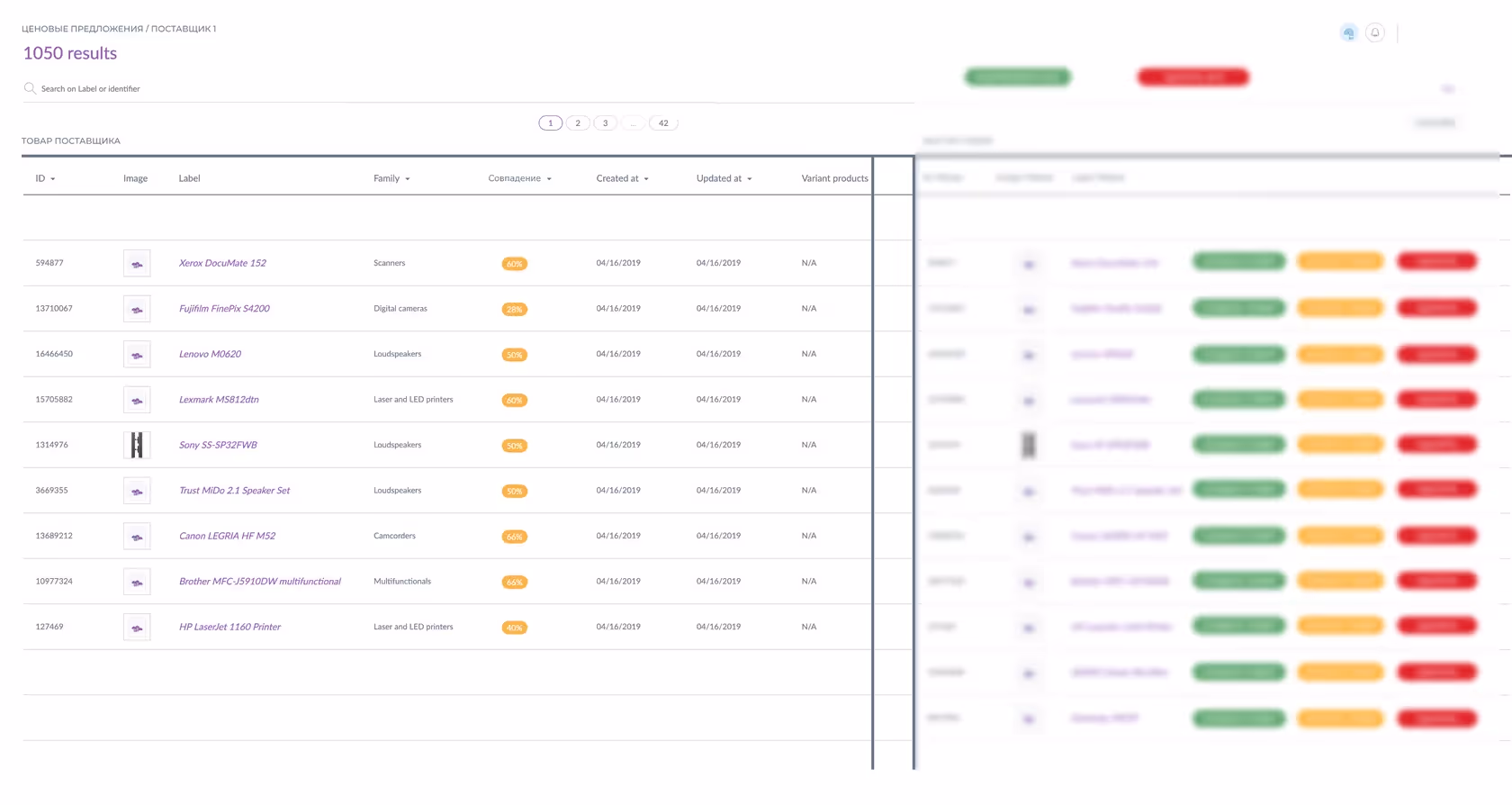The height and width of the screenshot is (805, 1512).
Task: Click Image column header
Action: 135,178
